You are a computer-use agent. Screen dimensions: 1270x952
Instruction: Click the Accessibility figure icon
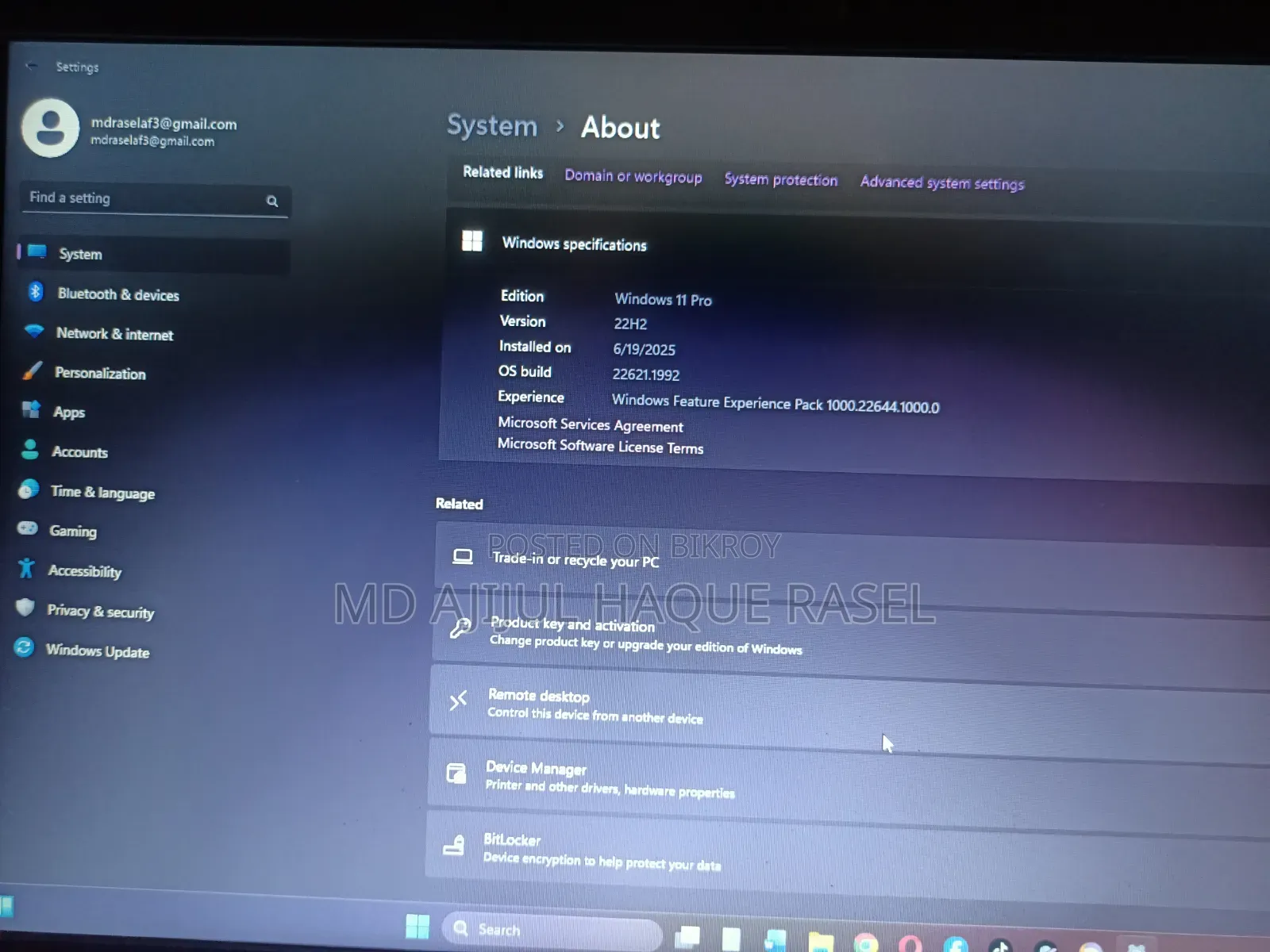point(26,568)
